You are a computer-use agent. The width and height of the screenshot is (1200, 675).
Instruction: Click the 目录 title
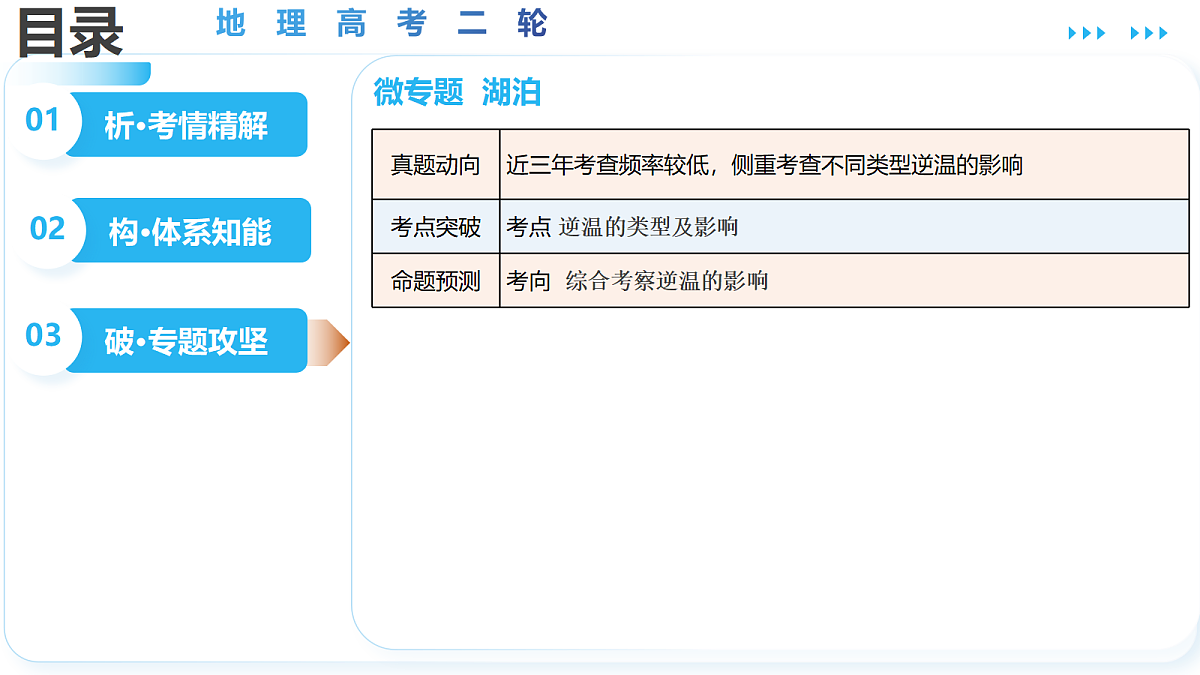(x=70, y=32)
